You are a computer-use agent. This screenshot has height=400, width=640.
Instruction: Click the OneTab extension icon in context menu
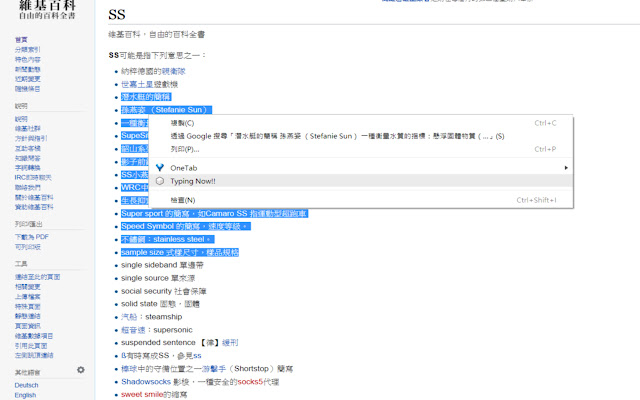(160, 168)
